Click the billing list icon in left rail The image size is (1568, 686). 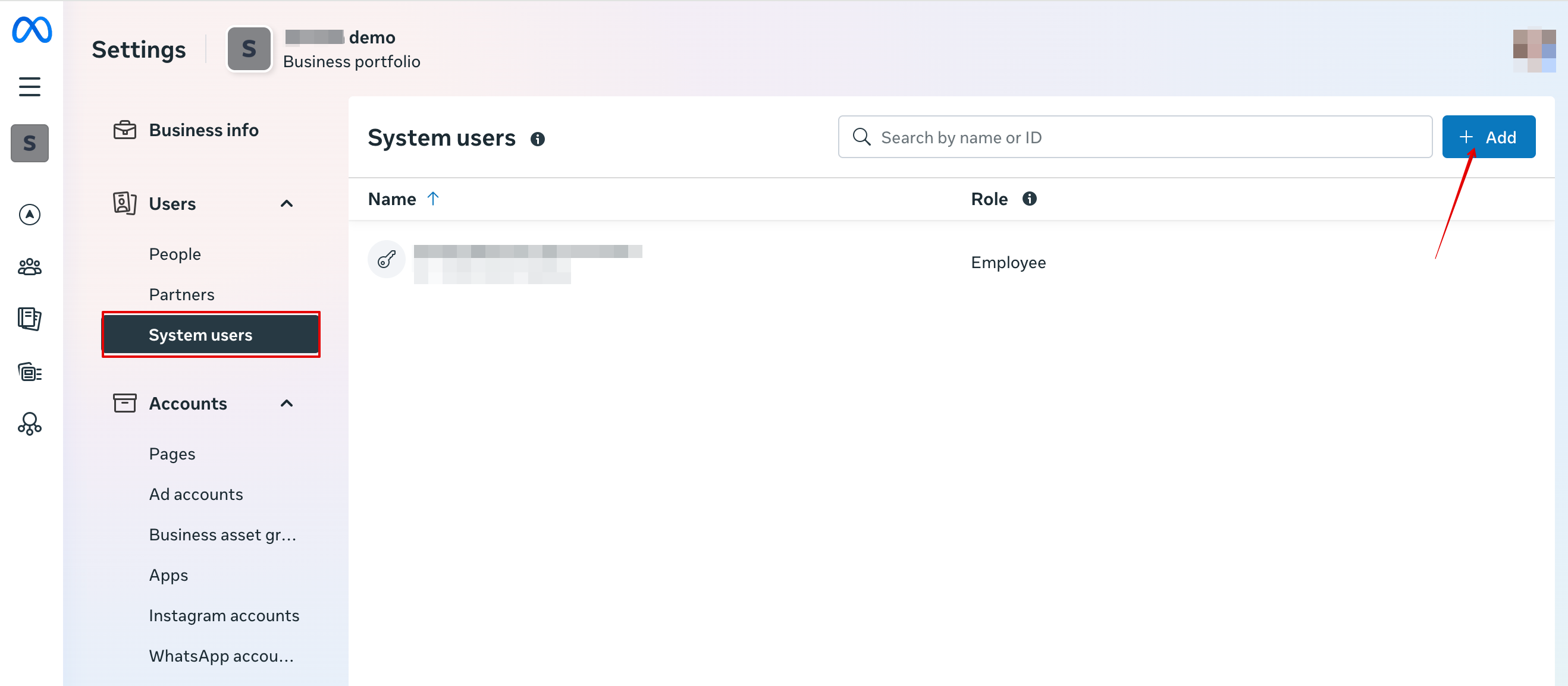[x=29, y=372]
